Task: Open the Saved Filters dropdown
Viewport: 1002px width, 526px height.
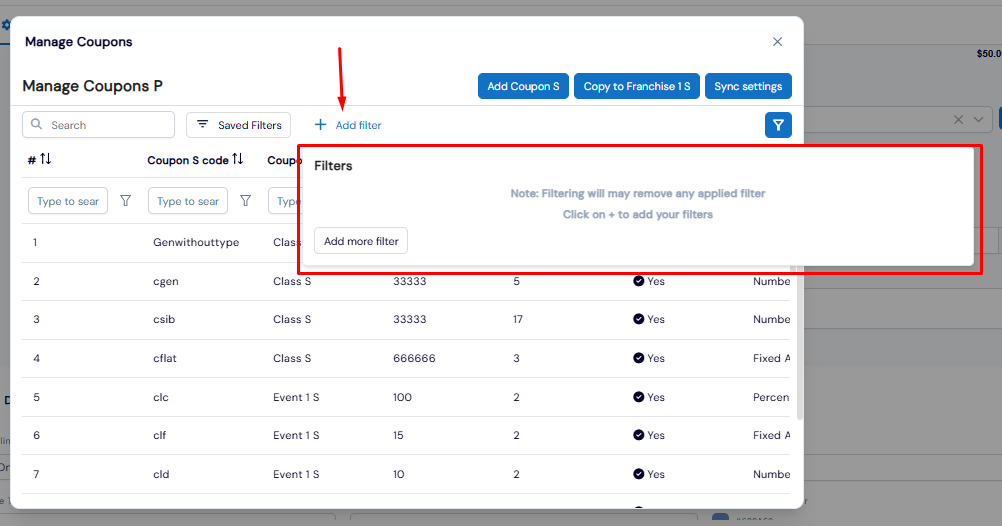Action: point(238,125)
